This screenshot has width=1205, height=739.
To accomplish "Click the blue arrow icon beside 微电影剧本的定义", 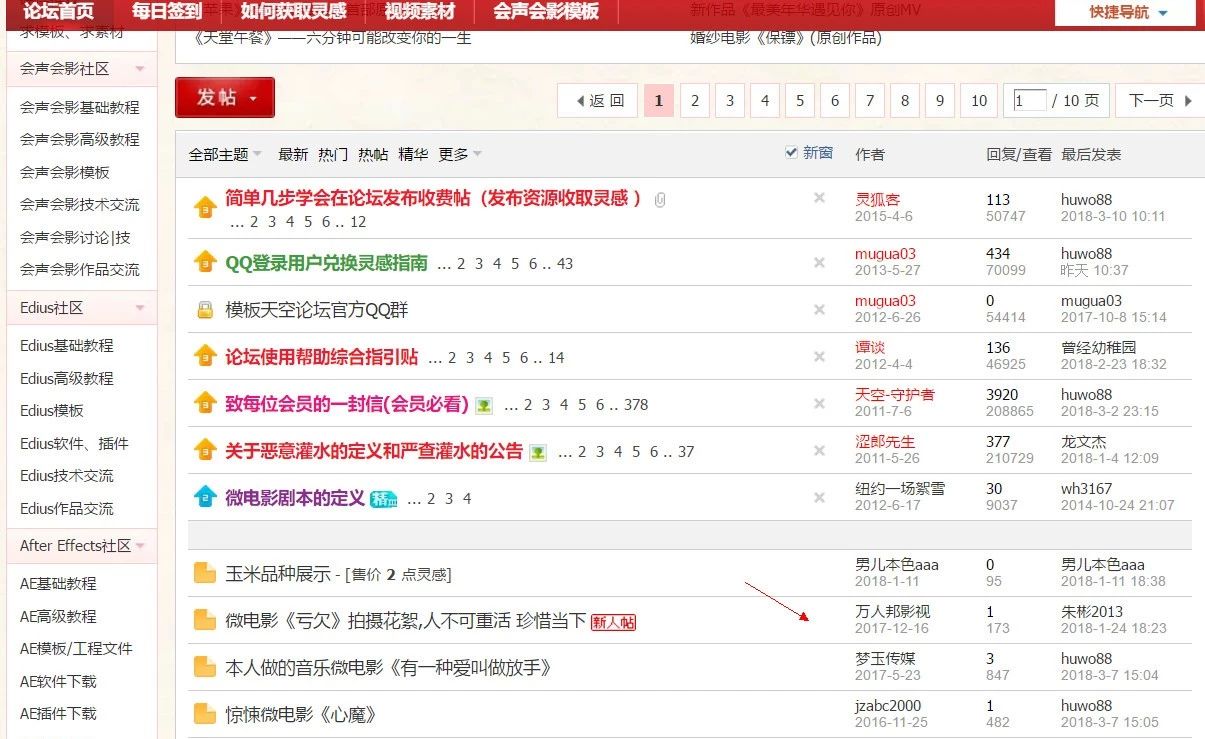I will [x=204, y=497].
